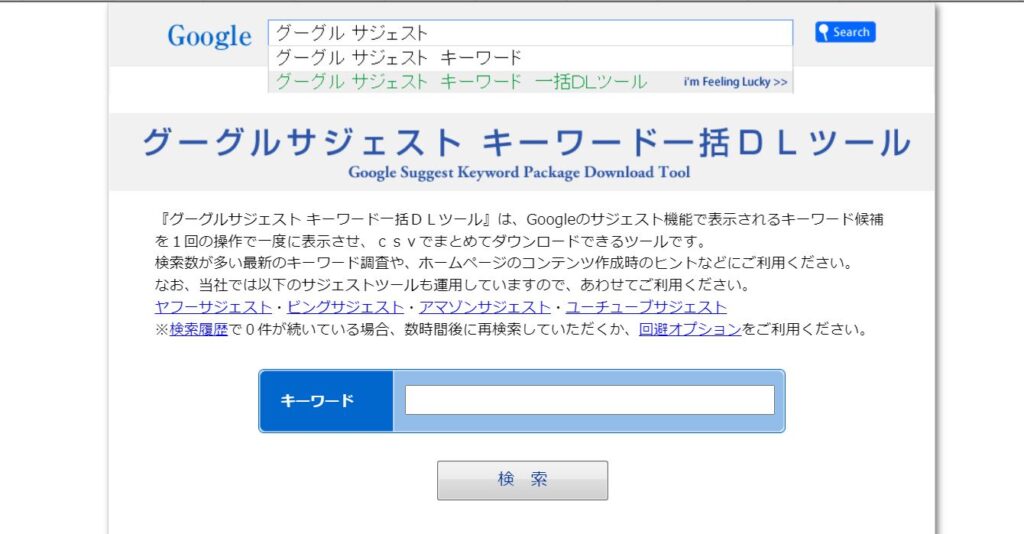Select the suggestion グーグル サジェスト キーワード
This screenshot has width=1024, height=534.
[530, 58]
